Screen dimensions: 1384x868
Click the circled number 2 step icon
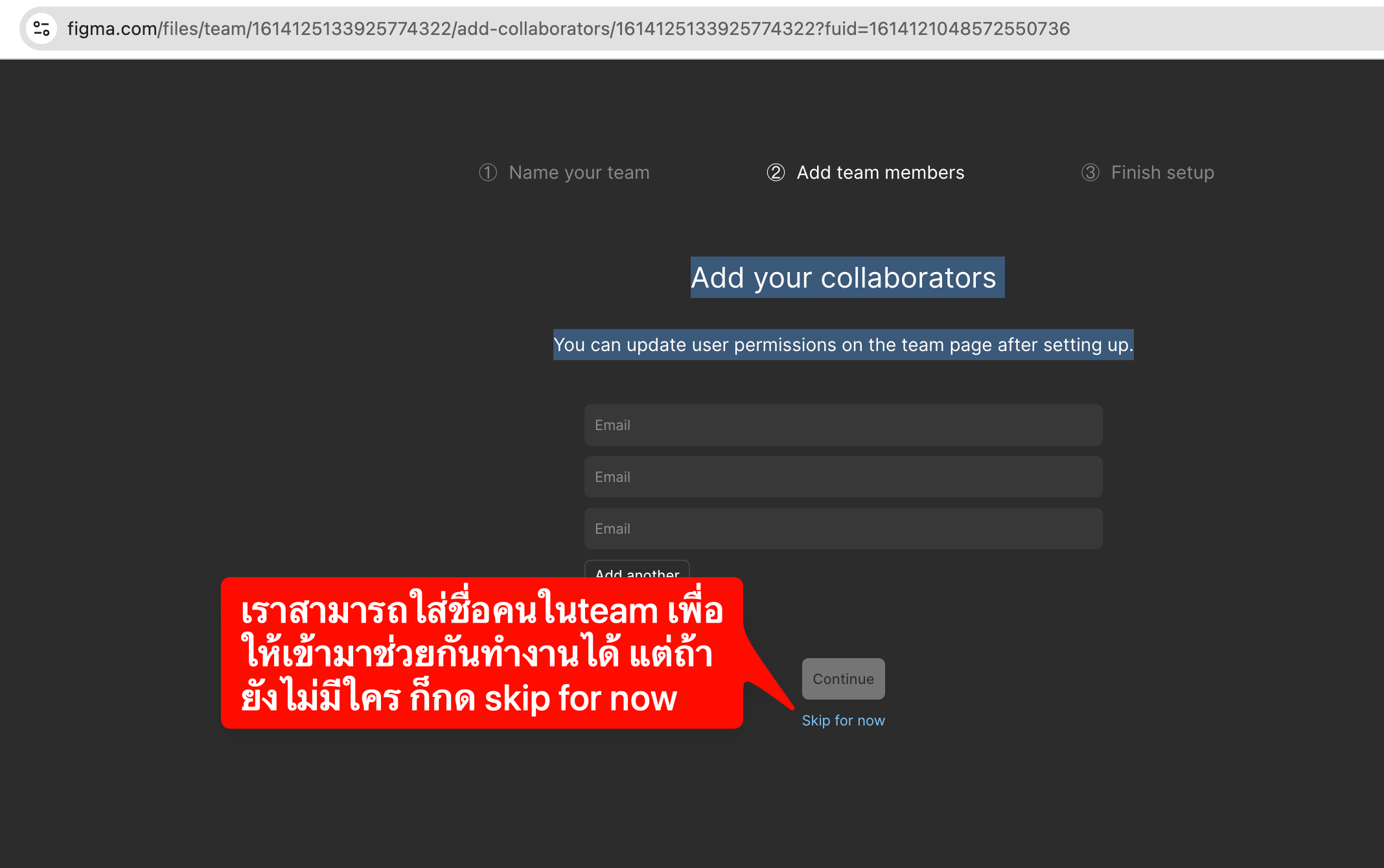776,172
